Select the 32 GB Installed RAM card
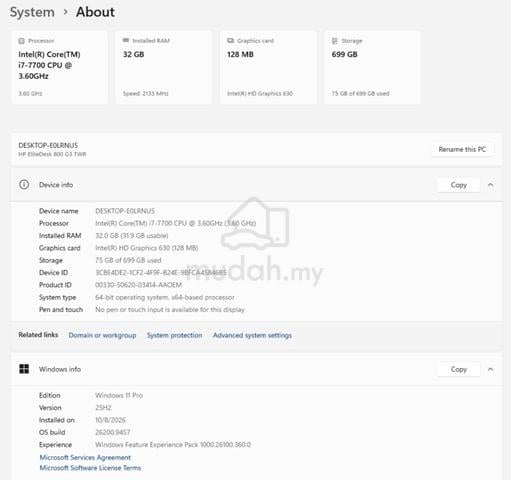511x480 pixels. (164, 67)
